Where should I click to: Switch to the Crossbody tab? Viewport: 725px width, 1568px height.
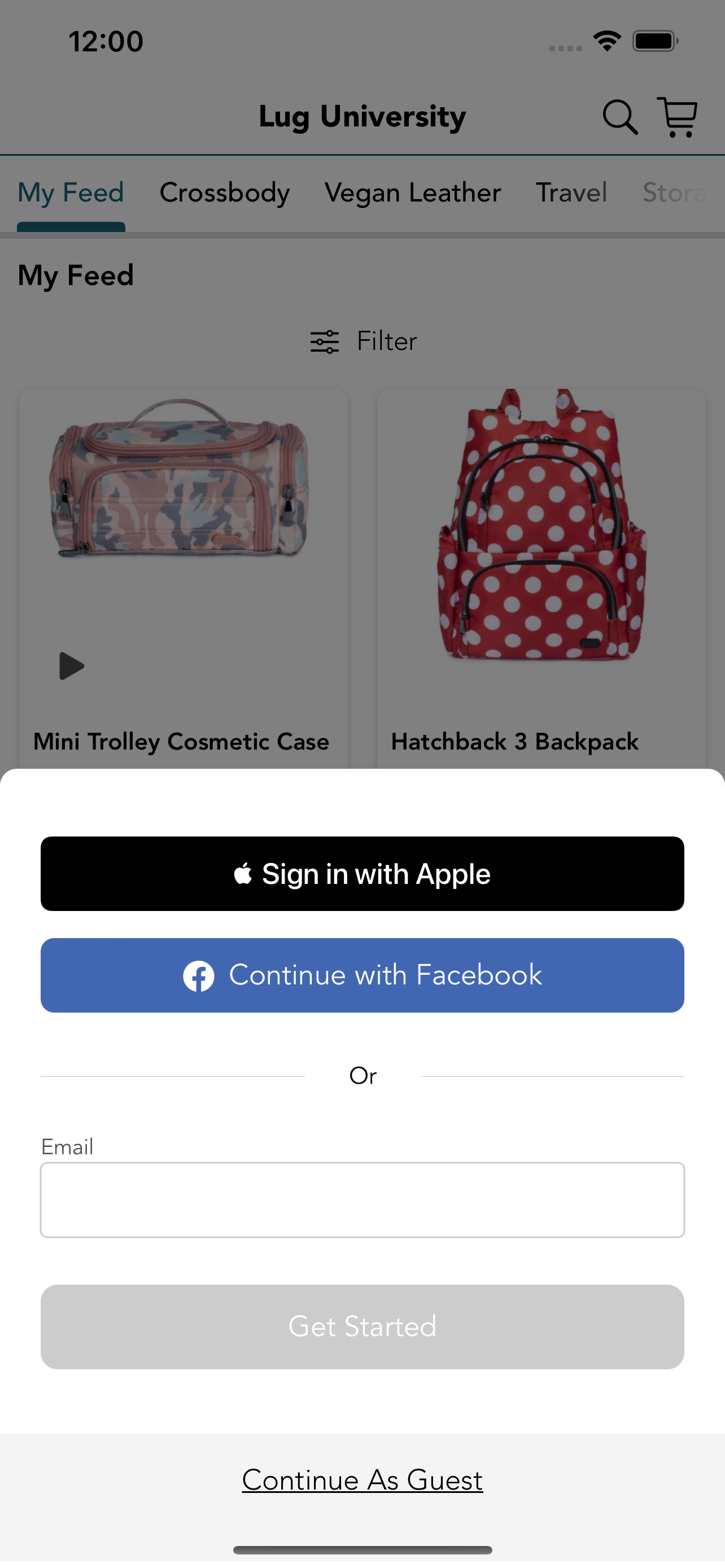point(225,193)
